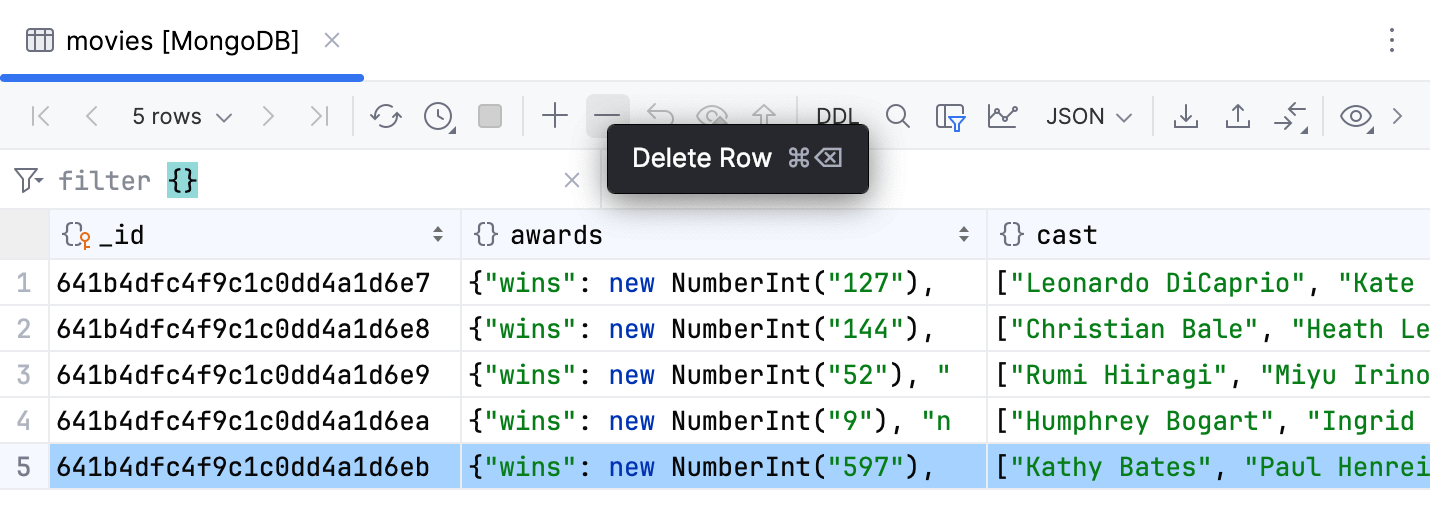Toggle the table filter icon
Image resolution: width=1430 pixels, height=510 pixels.
click(x=950, y=117)
